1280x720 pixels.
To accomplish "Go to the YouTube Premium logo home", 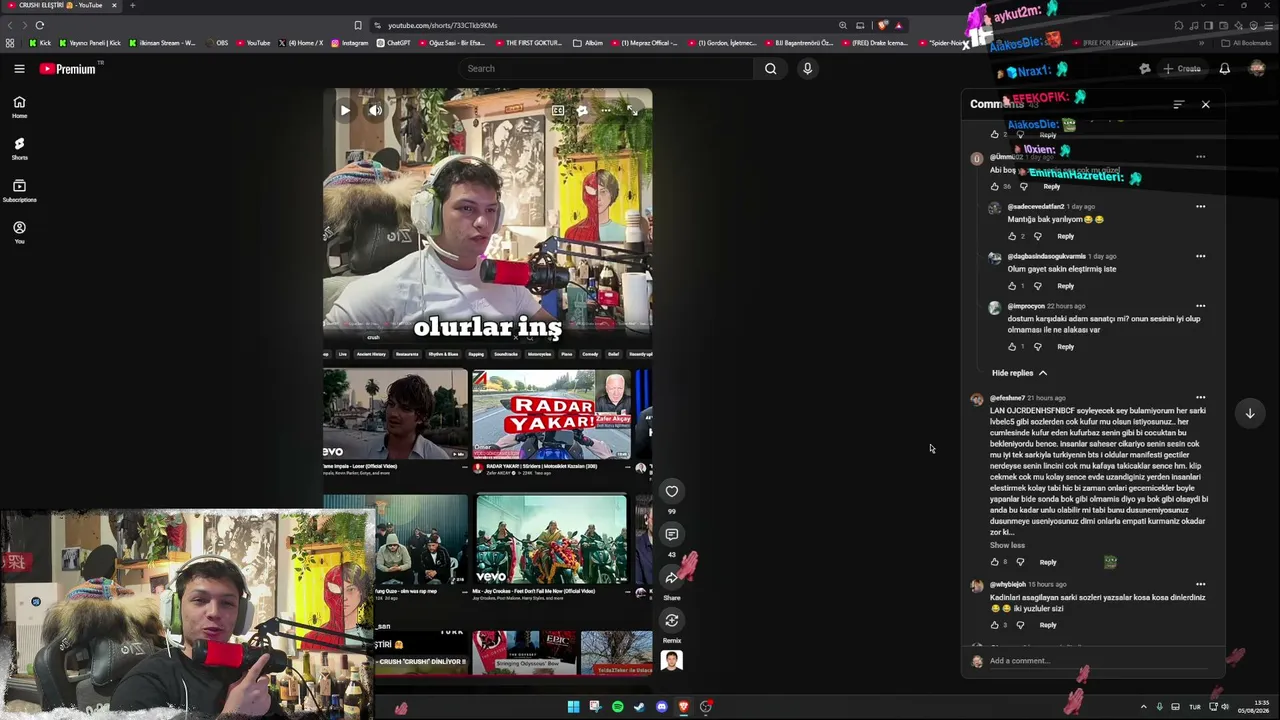I will [68, 69].
